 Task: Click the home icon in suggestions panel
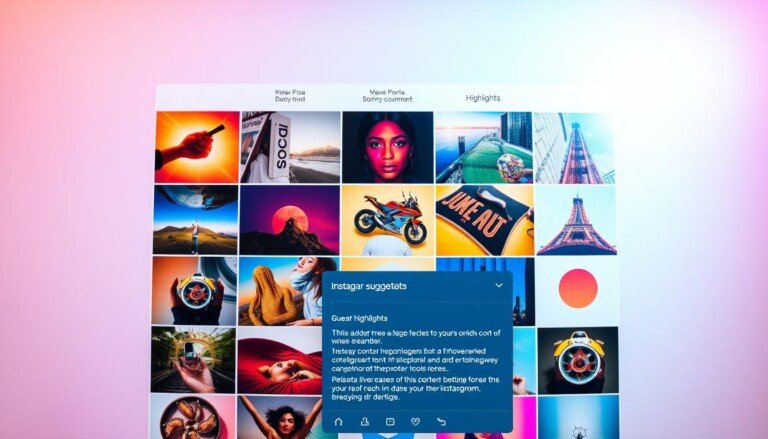tap(338, 421)
